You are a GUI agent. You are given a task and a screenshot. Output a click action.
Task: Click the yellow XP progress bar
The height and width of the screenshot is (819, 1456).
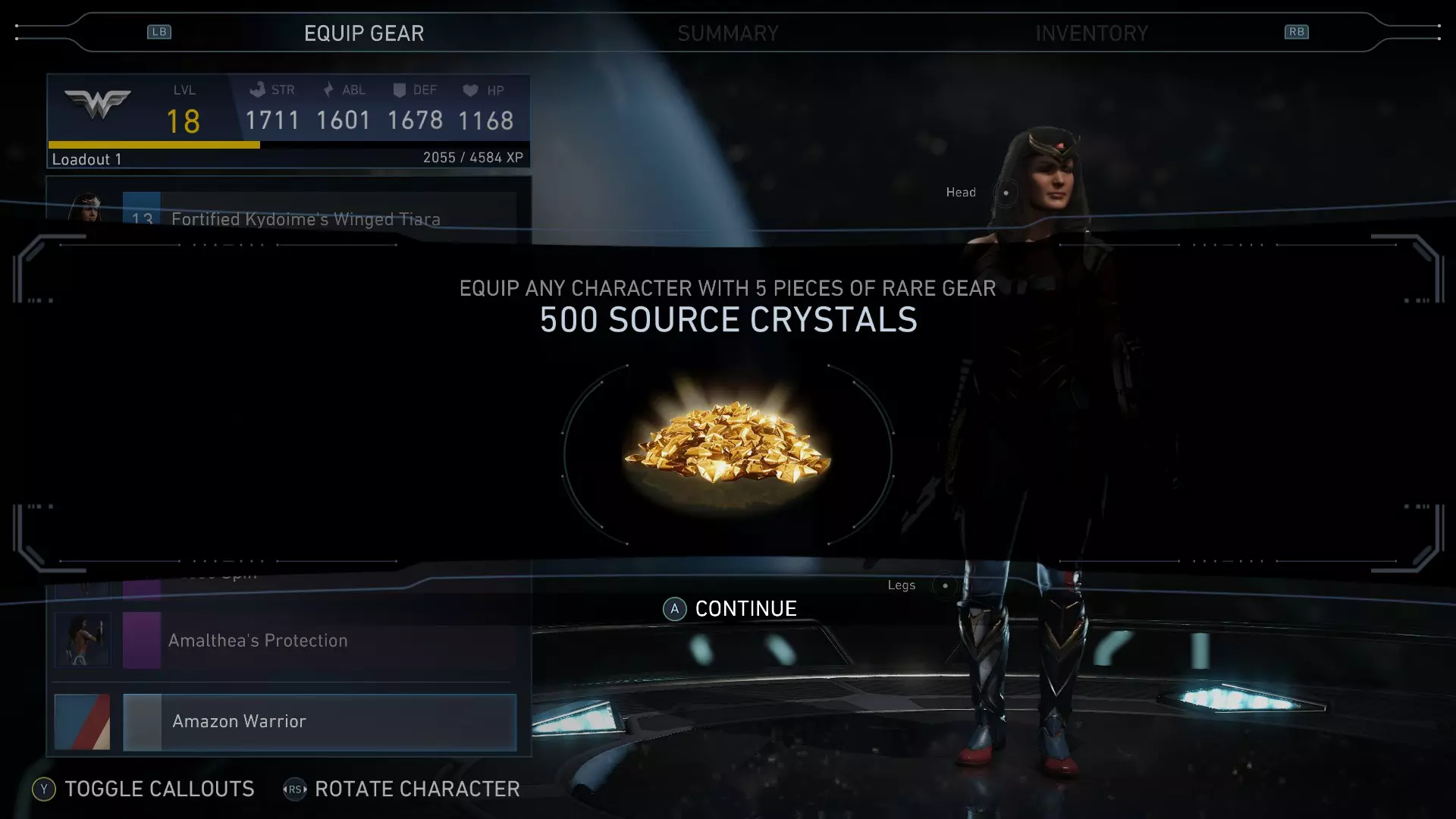154,144
